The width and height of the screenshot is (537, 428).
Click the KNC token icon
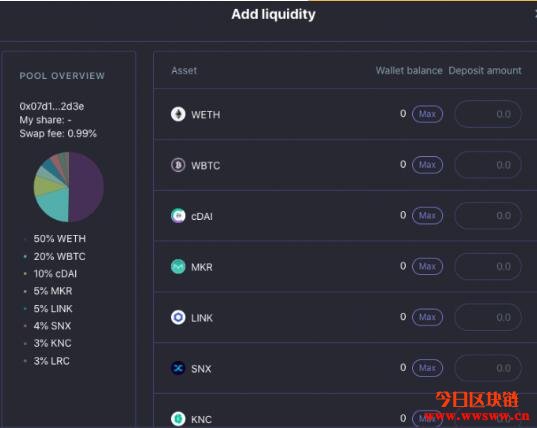click(x=178, y=418)
